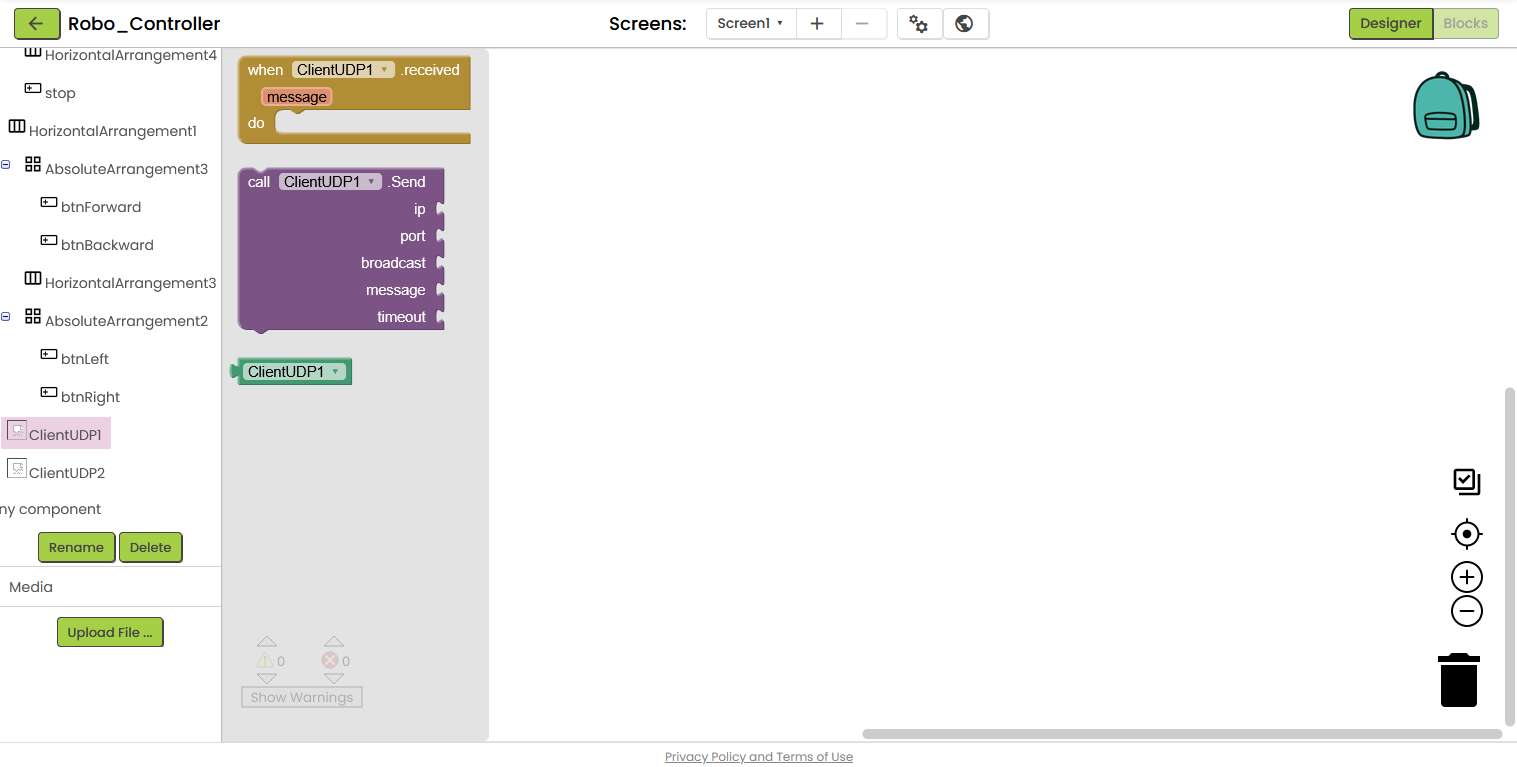Go to previous error with up arrow
The height and width of the screenshot is (767, 1517).
[334, 642]
